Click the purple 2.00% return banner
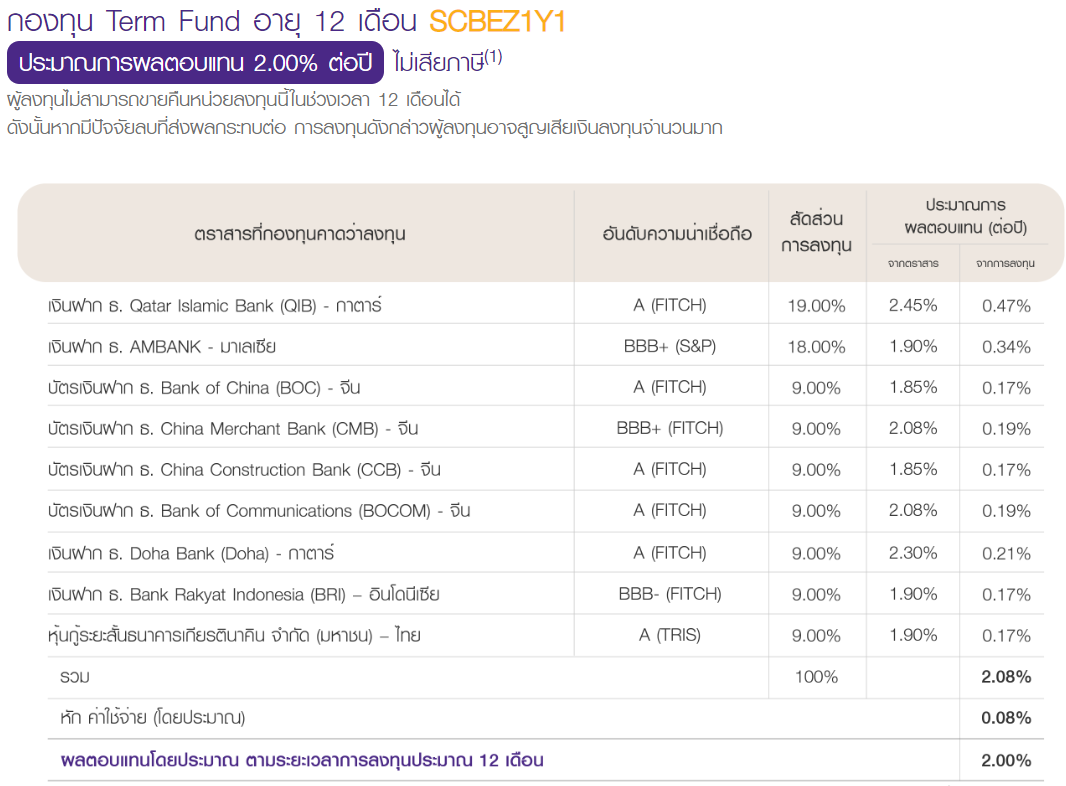Screen dimensions: 1066x786 (195, 63)
